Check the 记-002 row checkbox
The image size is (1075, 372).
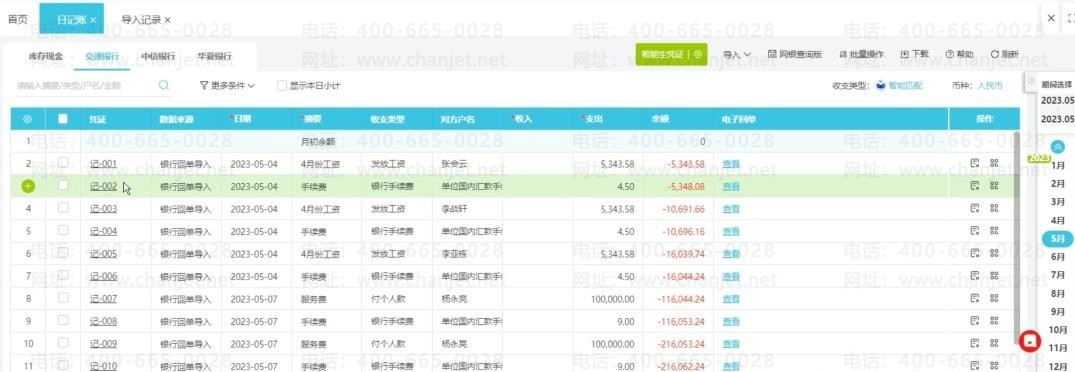coord(63,186)
